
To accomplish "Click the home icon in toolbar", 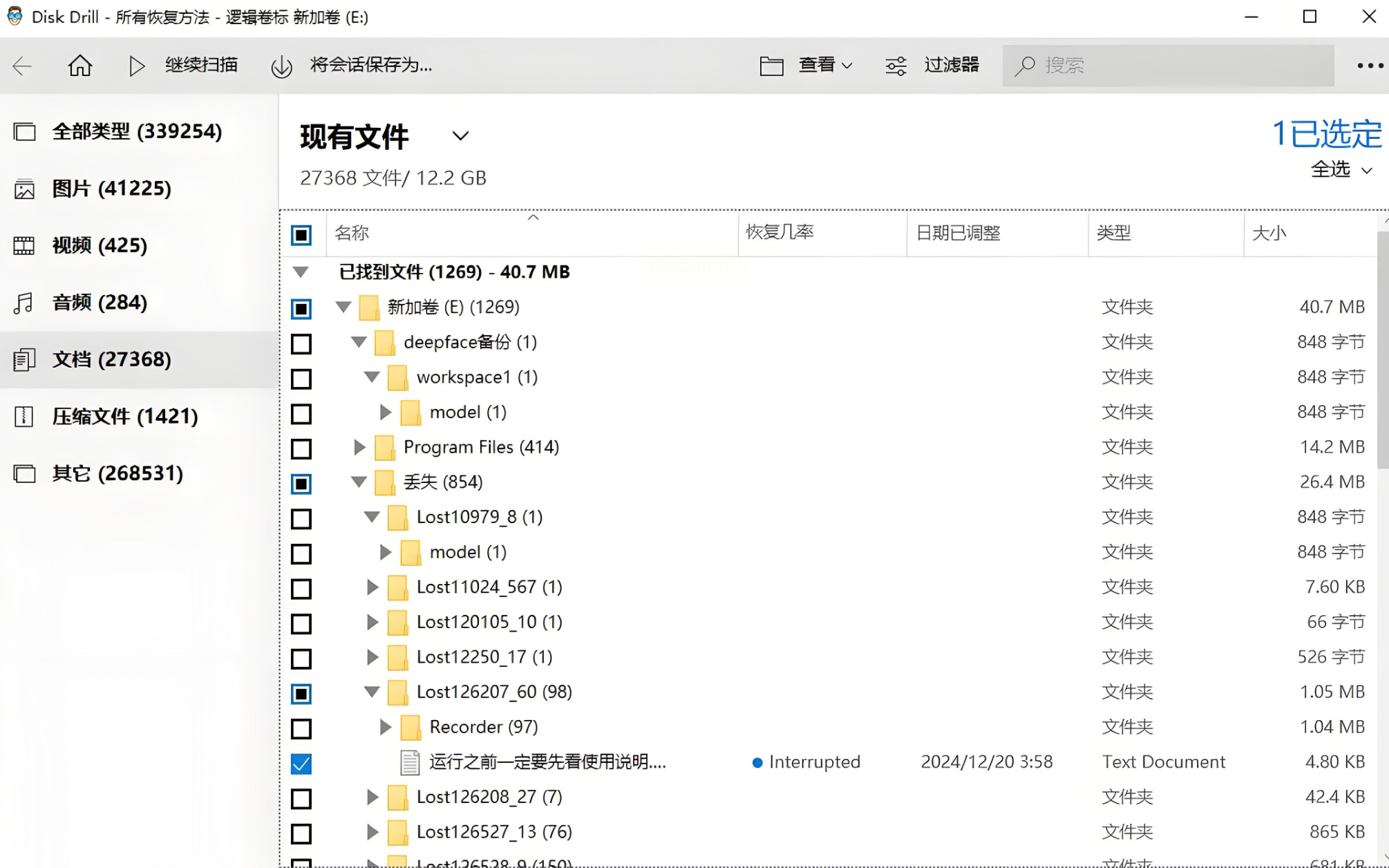I will click(x=80, y=66).
